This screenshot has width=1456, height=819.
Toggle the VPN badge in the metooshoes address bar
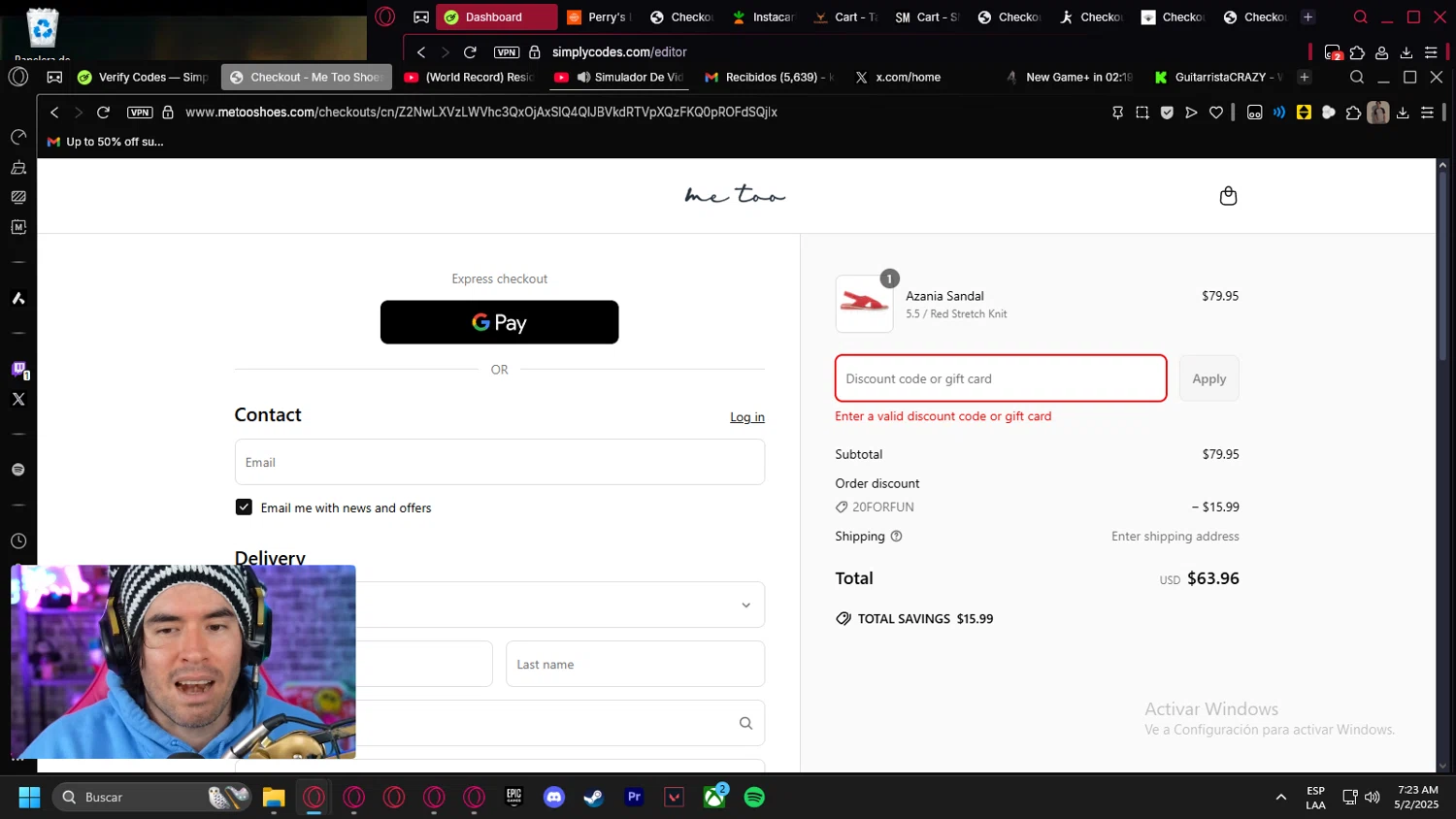pyautogui.click(x=140, y=113)
